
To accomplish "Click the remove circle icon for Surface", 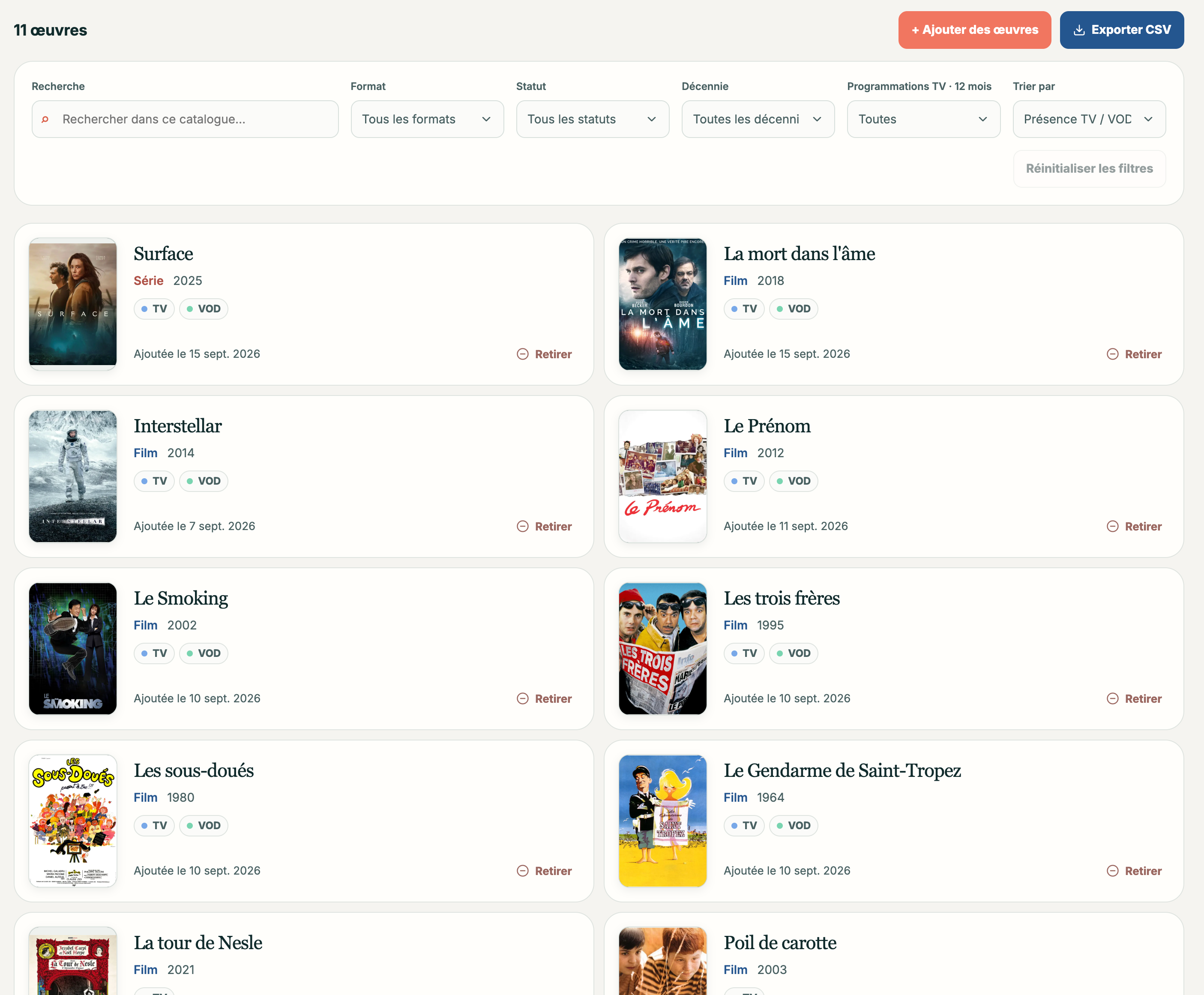I will pyautogui.click(x=523, y=354).
